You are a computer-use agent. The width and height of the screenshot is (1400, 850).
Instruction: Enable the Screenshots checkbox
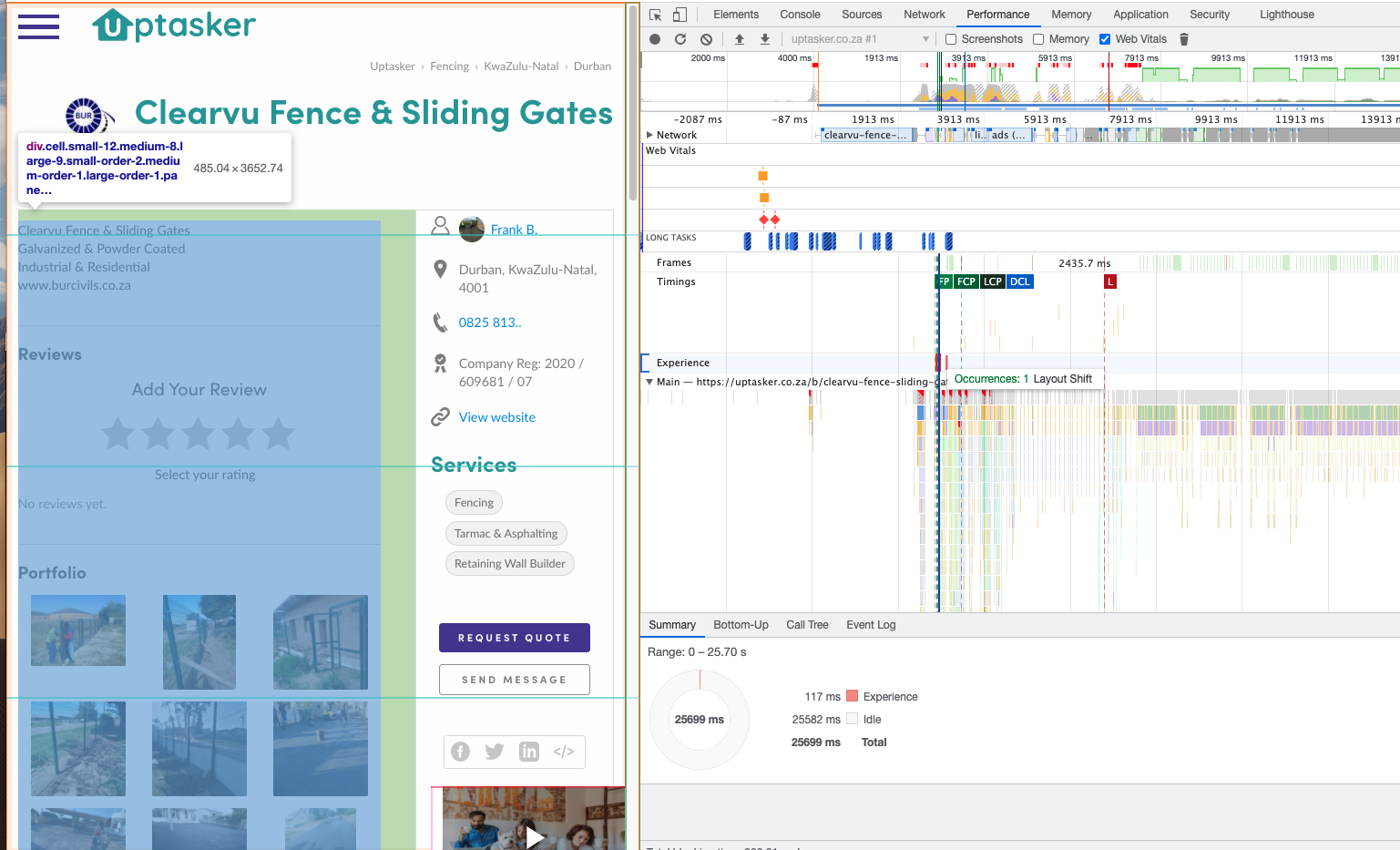tap(951, 39)
